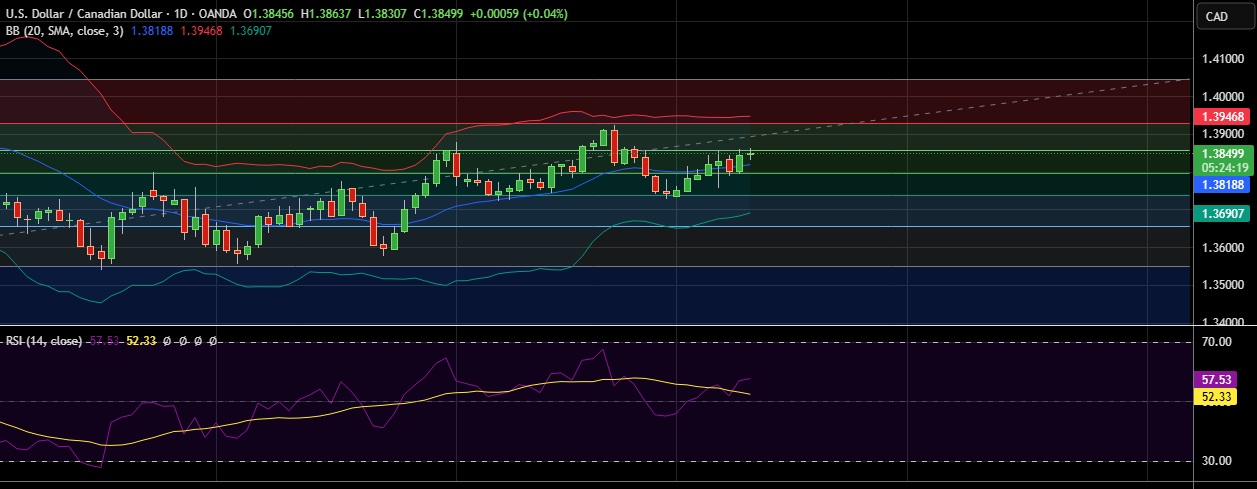Click the red BB upper value 1.39468 in legend
Image resolution: width=1257 pixels, height=489 pixels.
202,31
